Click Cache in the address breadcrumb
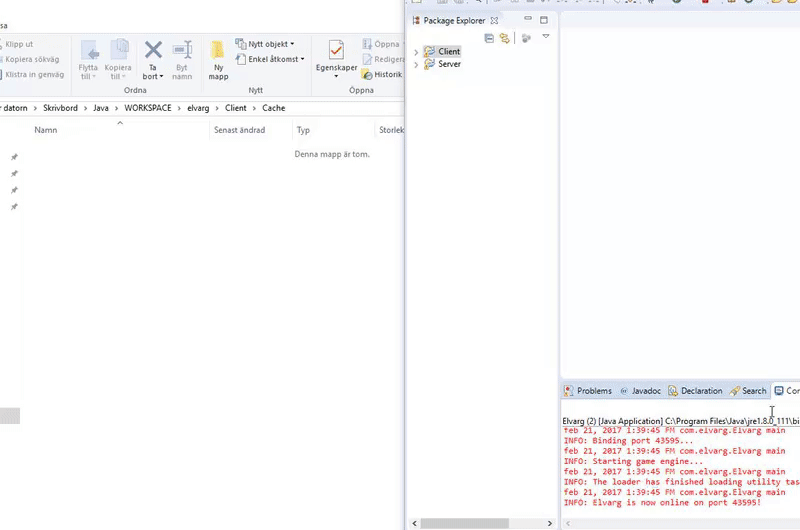 point(273,108)
